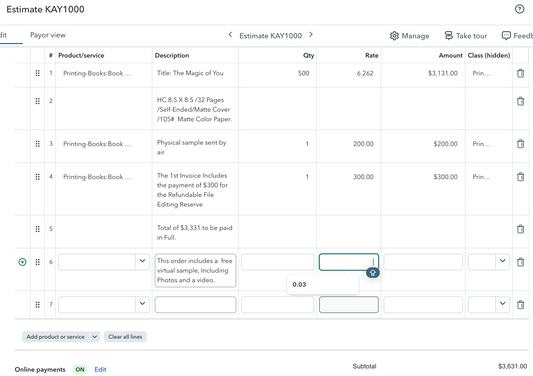Click the 'Title: The Magic of You' description
The image size is (533, 376).
point(190,73)
